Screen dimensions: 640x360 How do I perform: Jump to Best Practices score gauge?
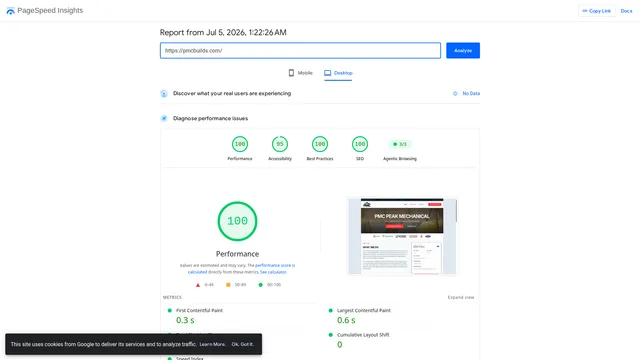[x=320, y=144]
